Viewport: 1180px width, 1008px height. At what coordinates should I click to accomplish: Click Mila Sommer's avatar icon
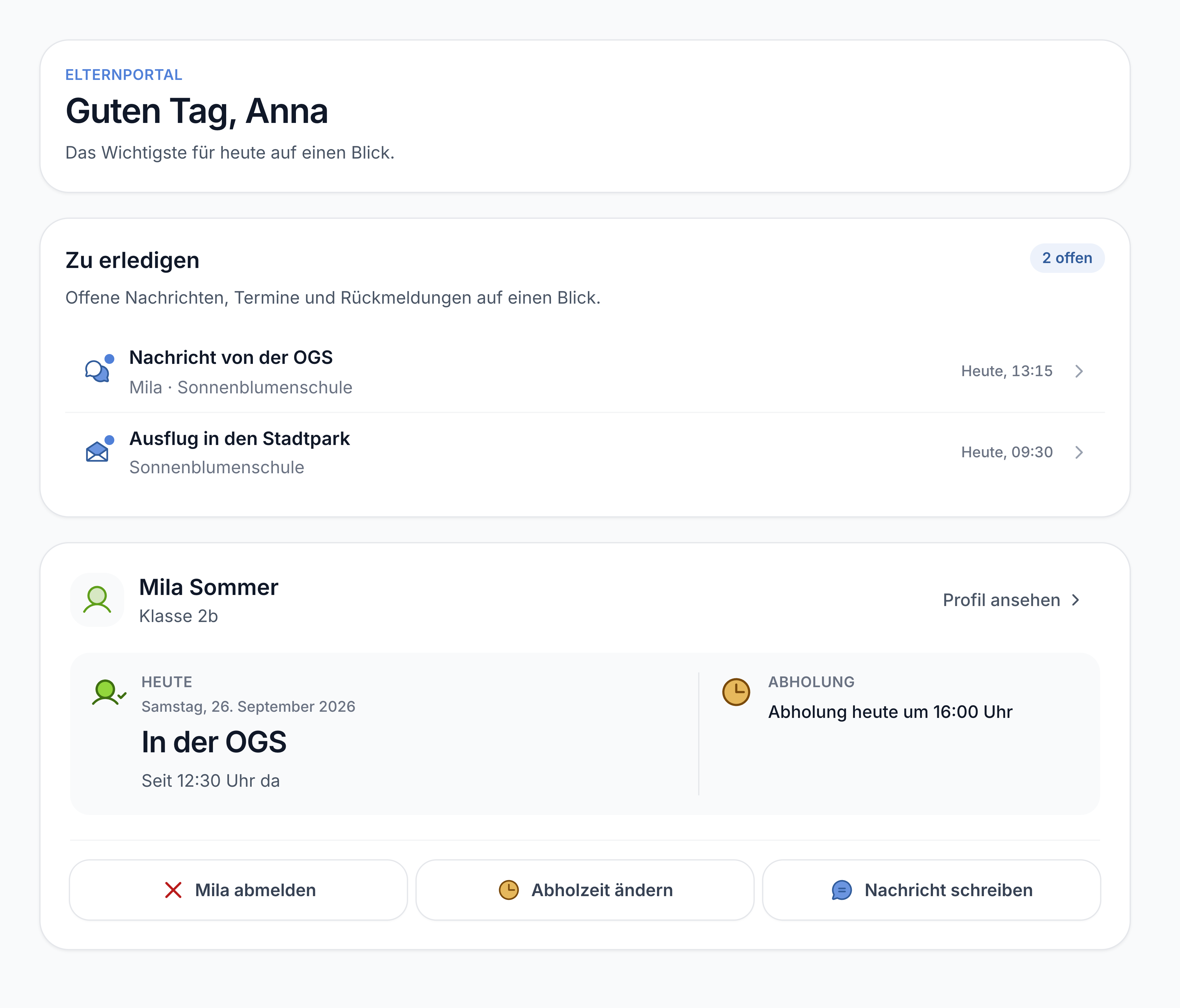(97, 600)
